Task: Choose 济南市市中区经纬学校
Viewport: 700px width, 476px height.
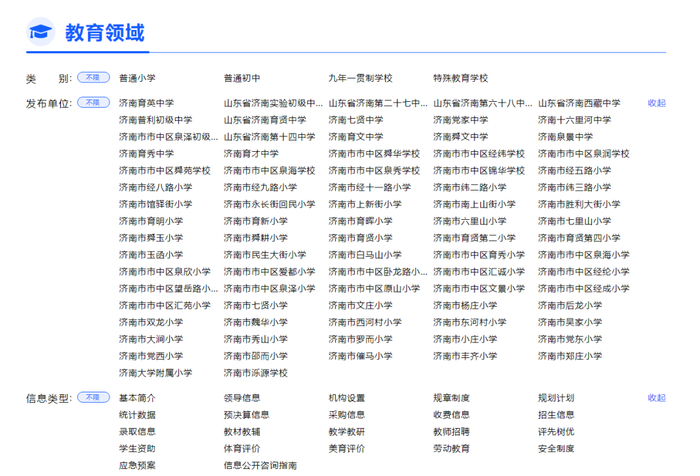Action: (479, 154)
